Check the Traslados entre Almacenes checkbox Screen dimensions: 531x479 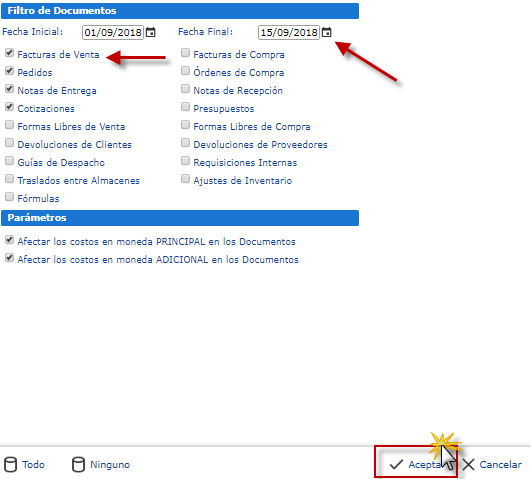point(9,179)
